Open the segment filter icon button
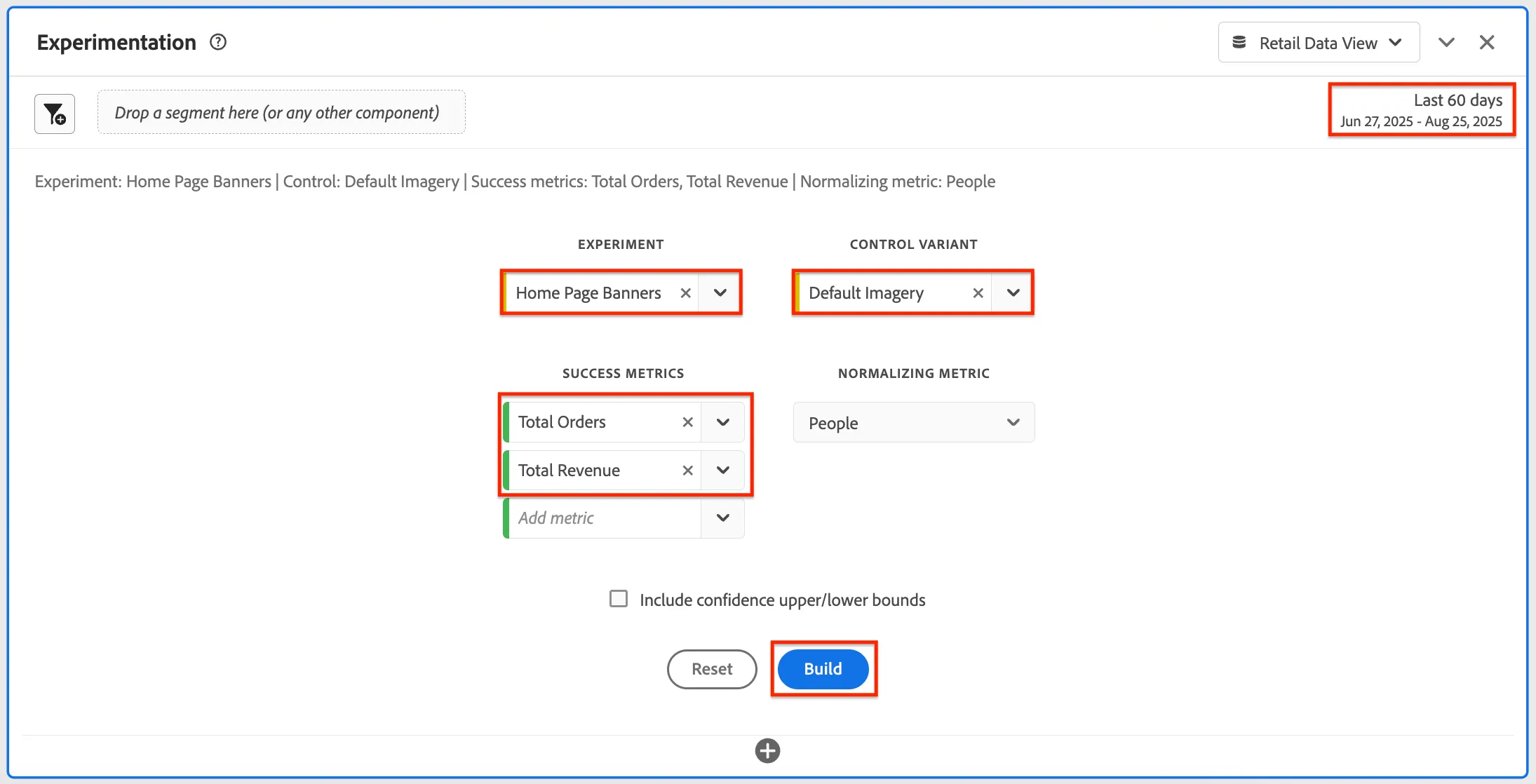The height and width of the screenshot is (784, 1536). click(55, 114)
